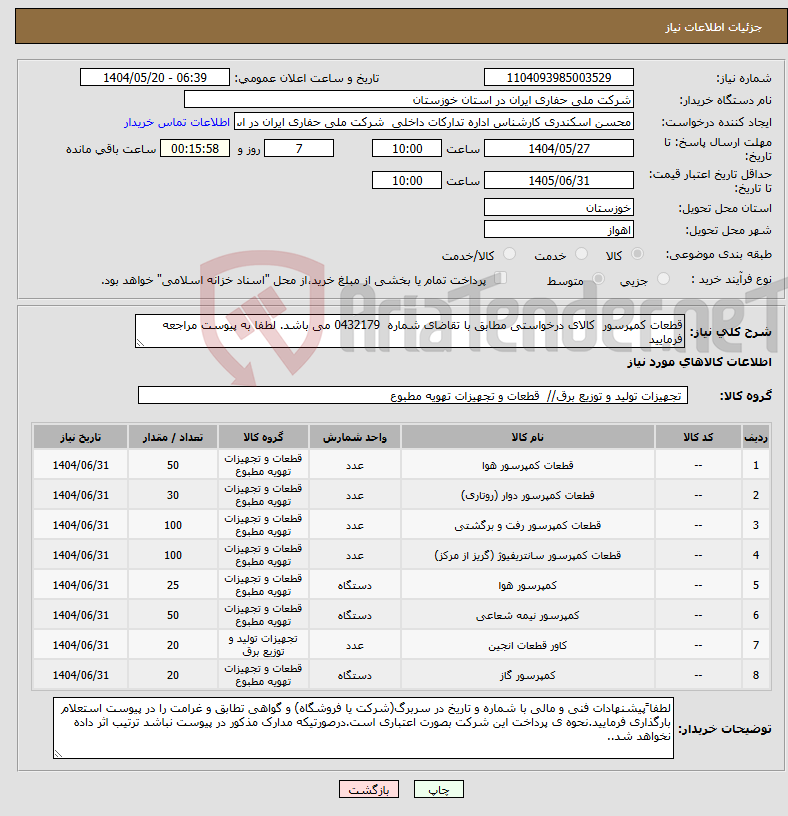Click the شماره نیاز field 1104093985003529
788x816 pixels.
pos(558,78)
